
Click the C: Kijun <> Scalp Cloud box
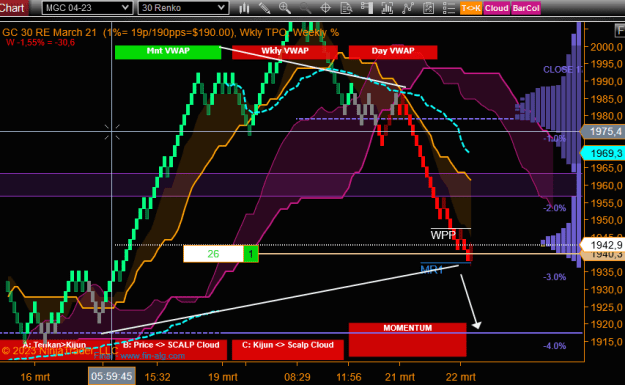click(x=287, y=349)
